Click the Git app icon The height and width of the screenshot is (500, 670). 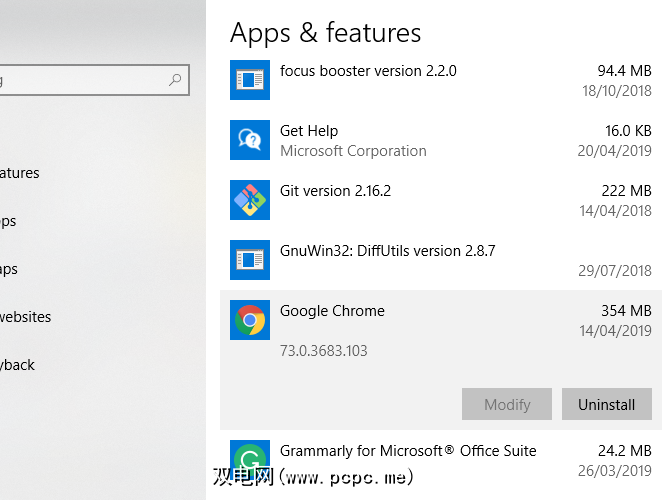[249, 200]
